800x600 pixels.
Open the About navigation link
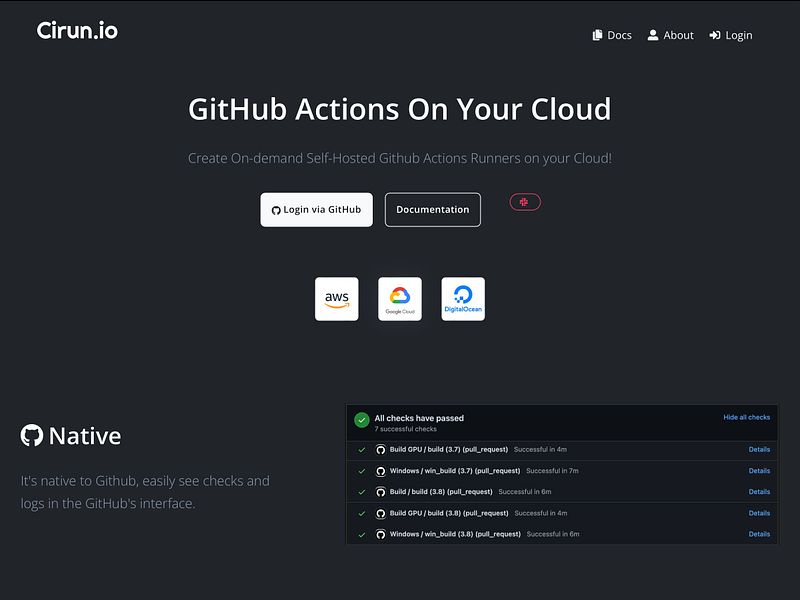[x=670, y=35]
